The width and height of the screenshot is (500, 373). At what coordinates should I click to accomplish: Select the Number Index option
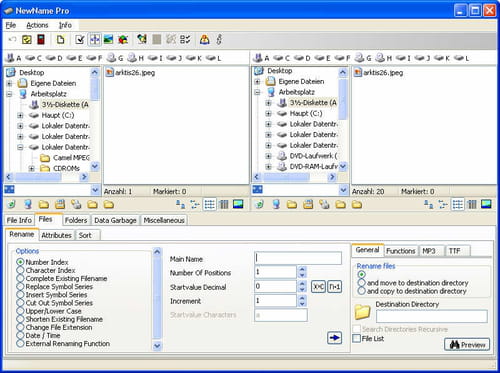[x=42, y=262]
